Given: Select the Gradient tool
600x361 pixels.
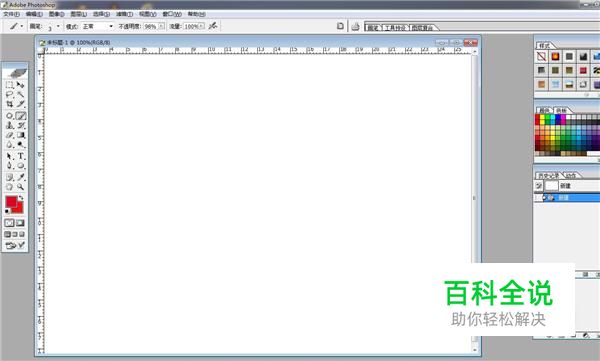Looking at the screenshot, I should 21,135.
